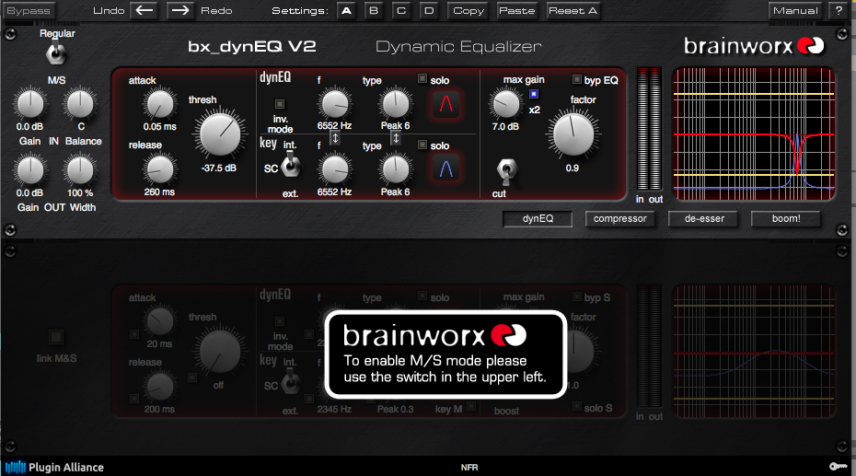
Task: Solo the key filter with blue peak icon
Action: (446, 169)
